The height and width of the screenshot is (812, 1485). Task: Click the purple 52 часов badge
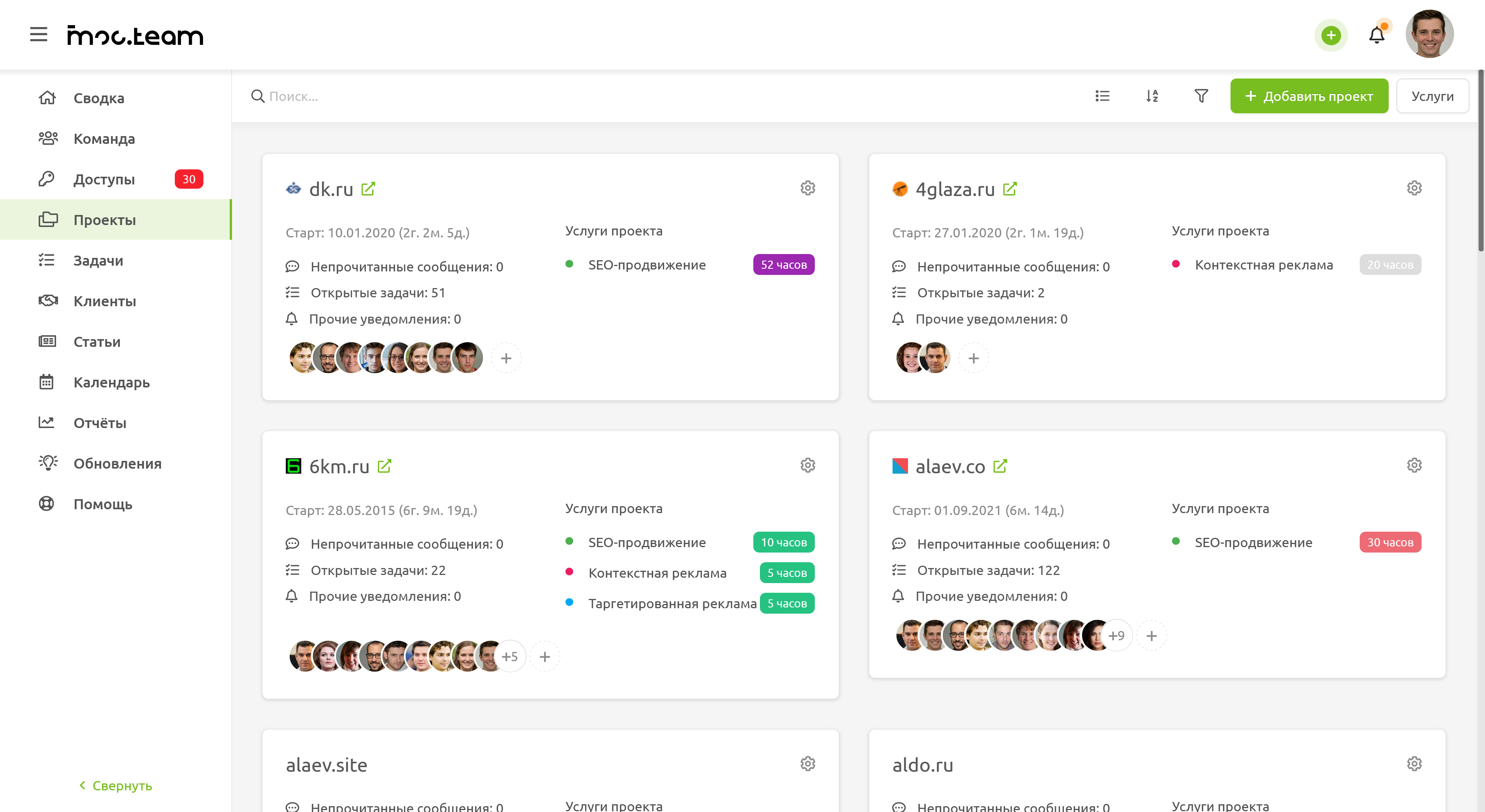(x=783, y=265)
